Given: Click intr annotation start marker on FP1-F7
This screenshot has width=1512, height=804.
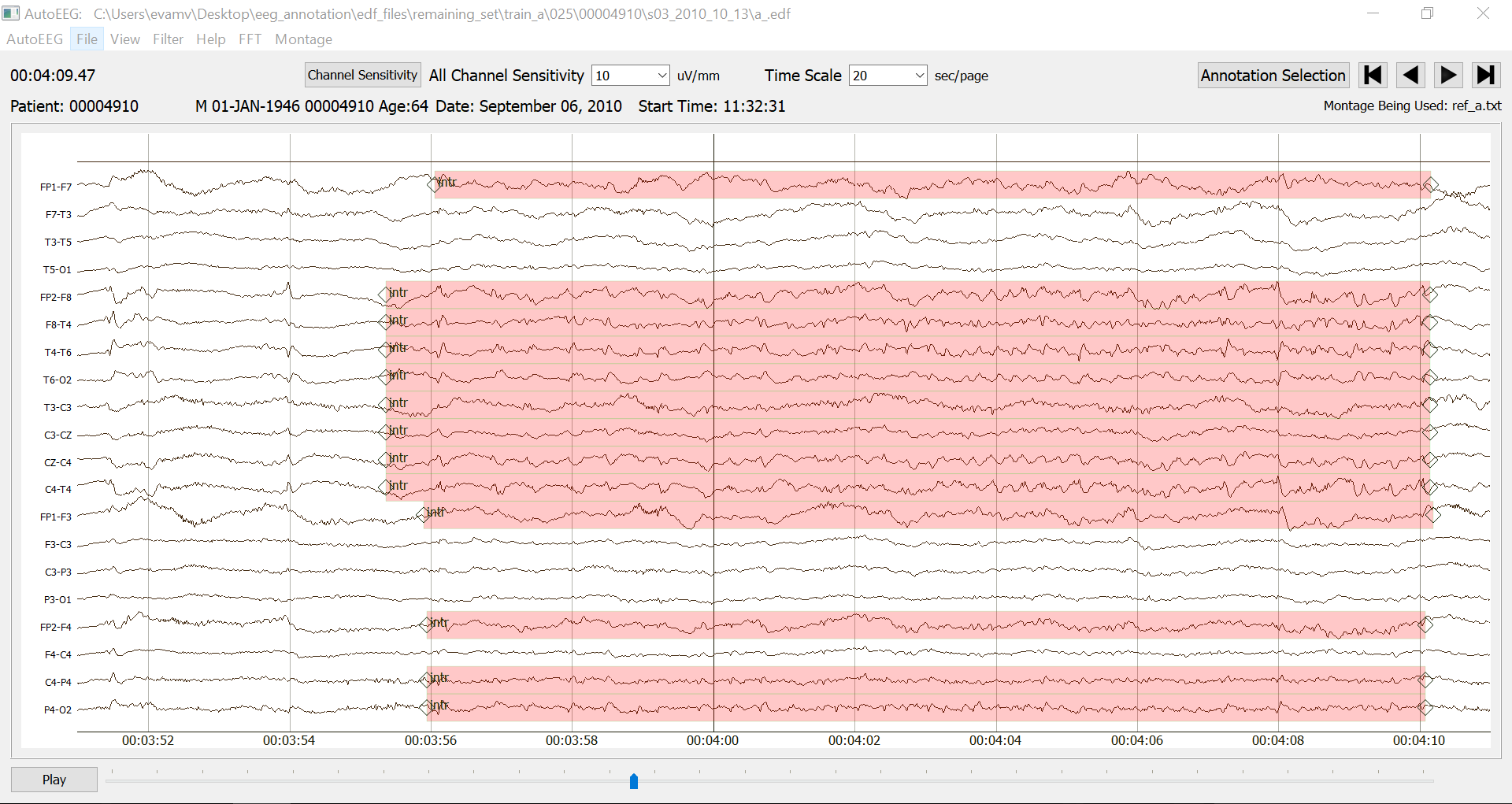Looking at the screenshot, I should (434, 184).
